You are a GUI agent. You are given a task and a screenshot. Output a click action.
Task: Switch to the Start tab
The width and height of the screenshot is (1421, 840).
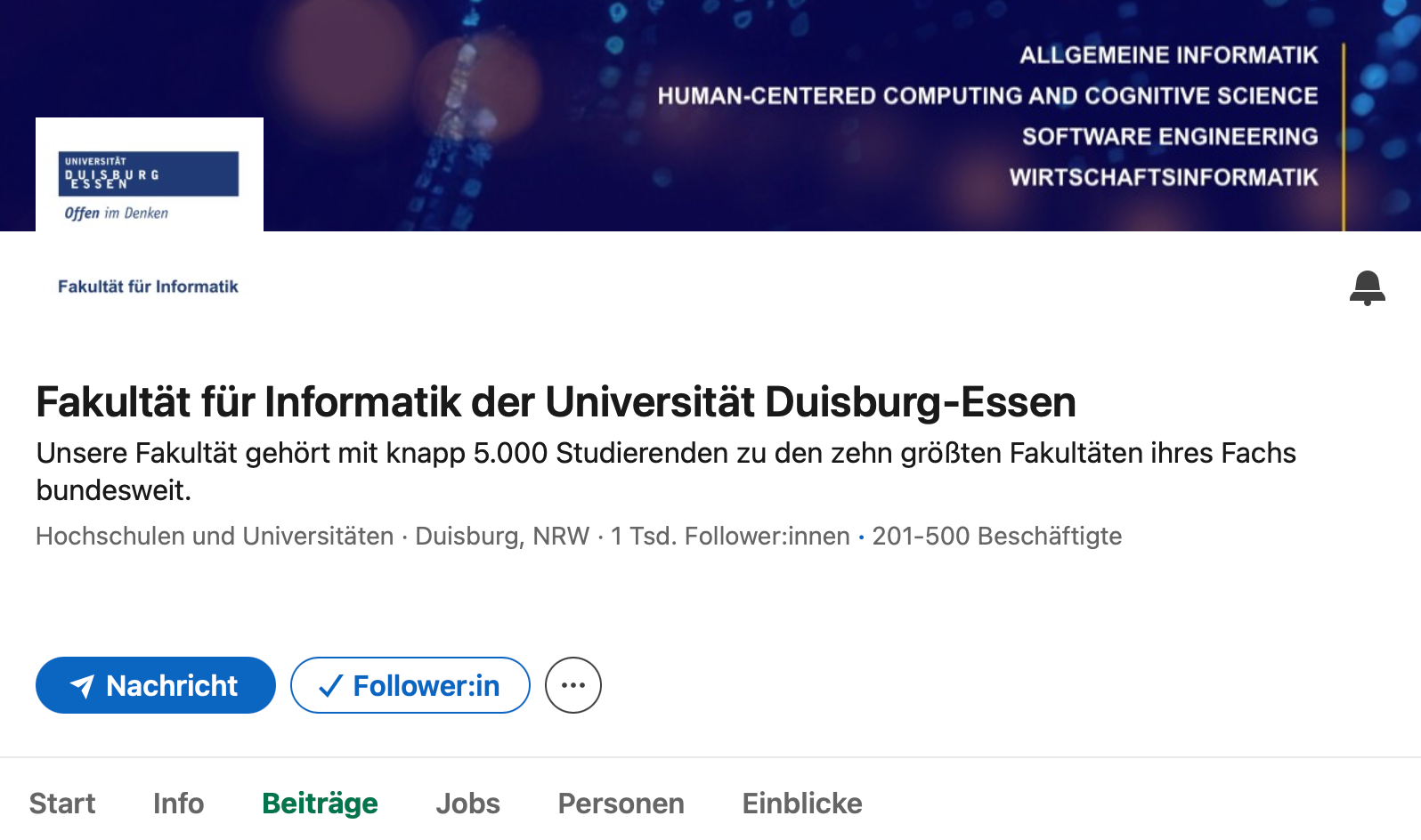[x=62, y=804]
